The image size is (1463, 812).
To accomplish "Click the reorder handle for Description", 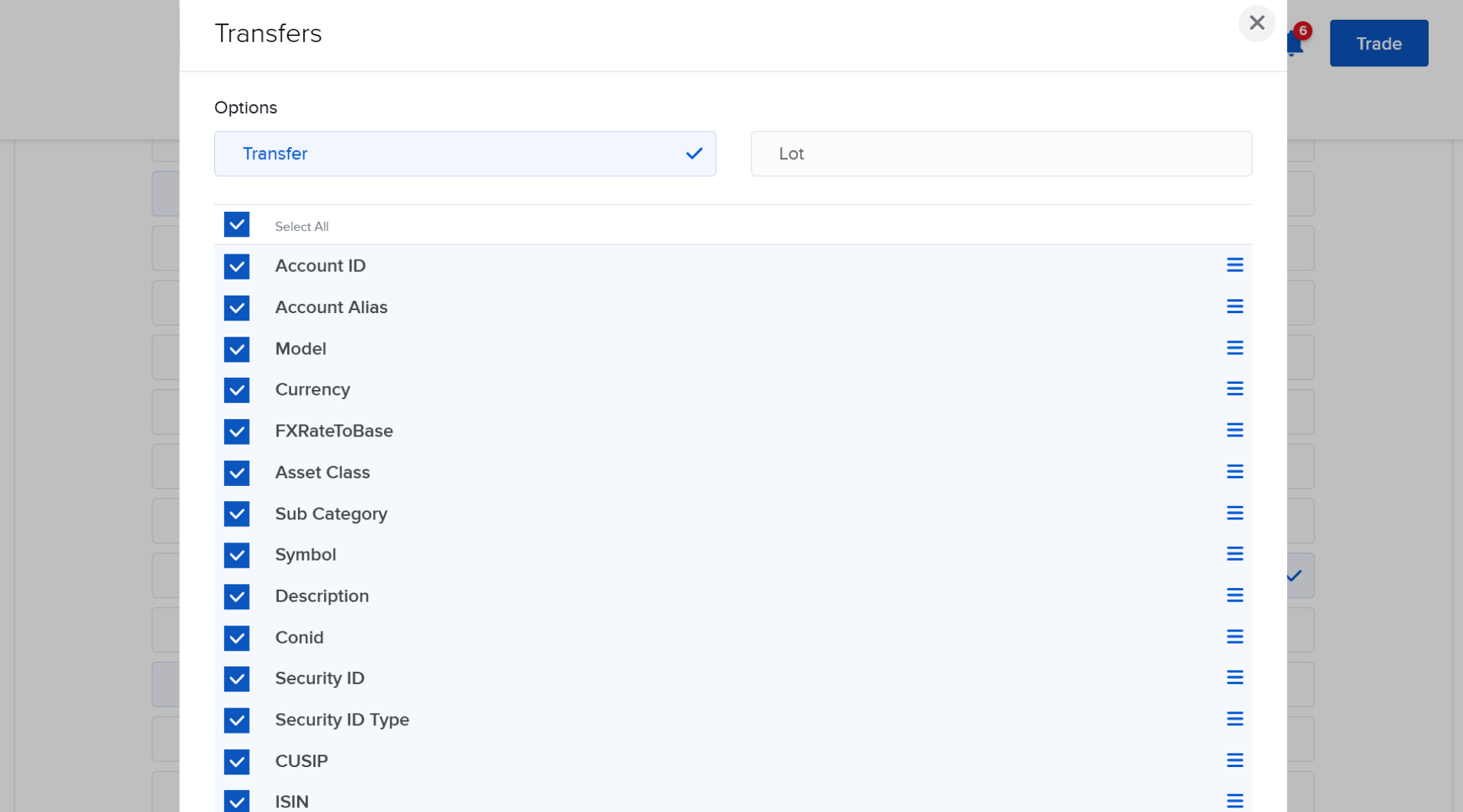I will point(1235,595).
